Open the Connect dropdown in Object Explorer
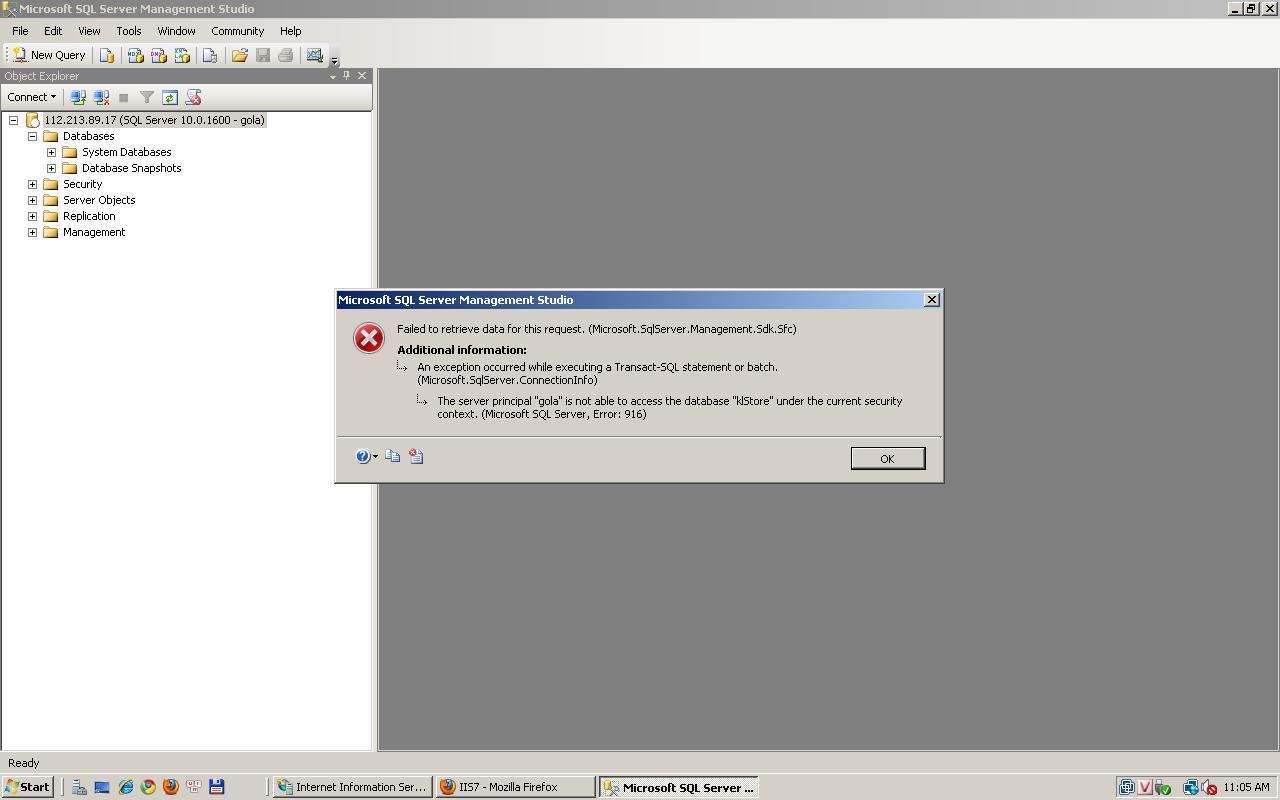This screenshot has width=1280, height=800. [x=31, y=97]
